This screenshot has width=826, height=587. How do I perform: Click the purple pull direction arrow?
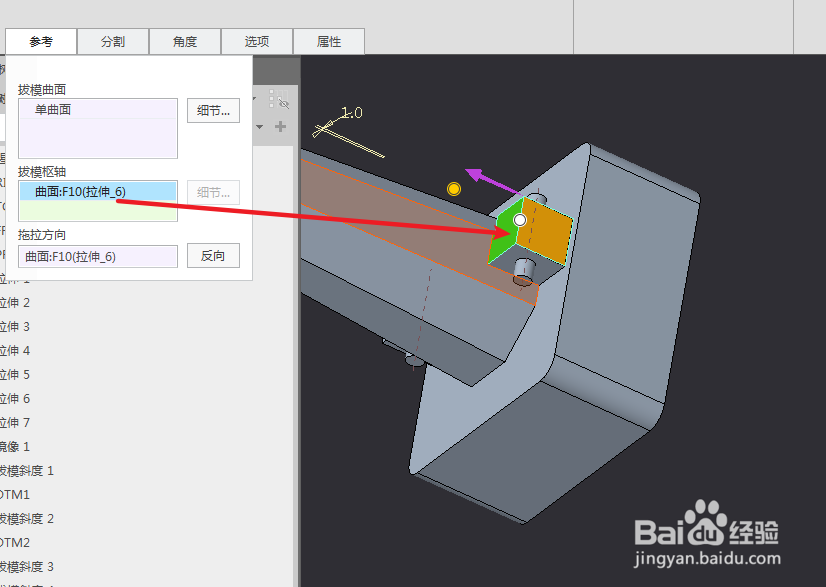tap(493, 181)
